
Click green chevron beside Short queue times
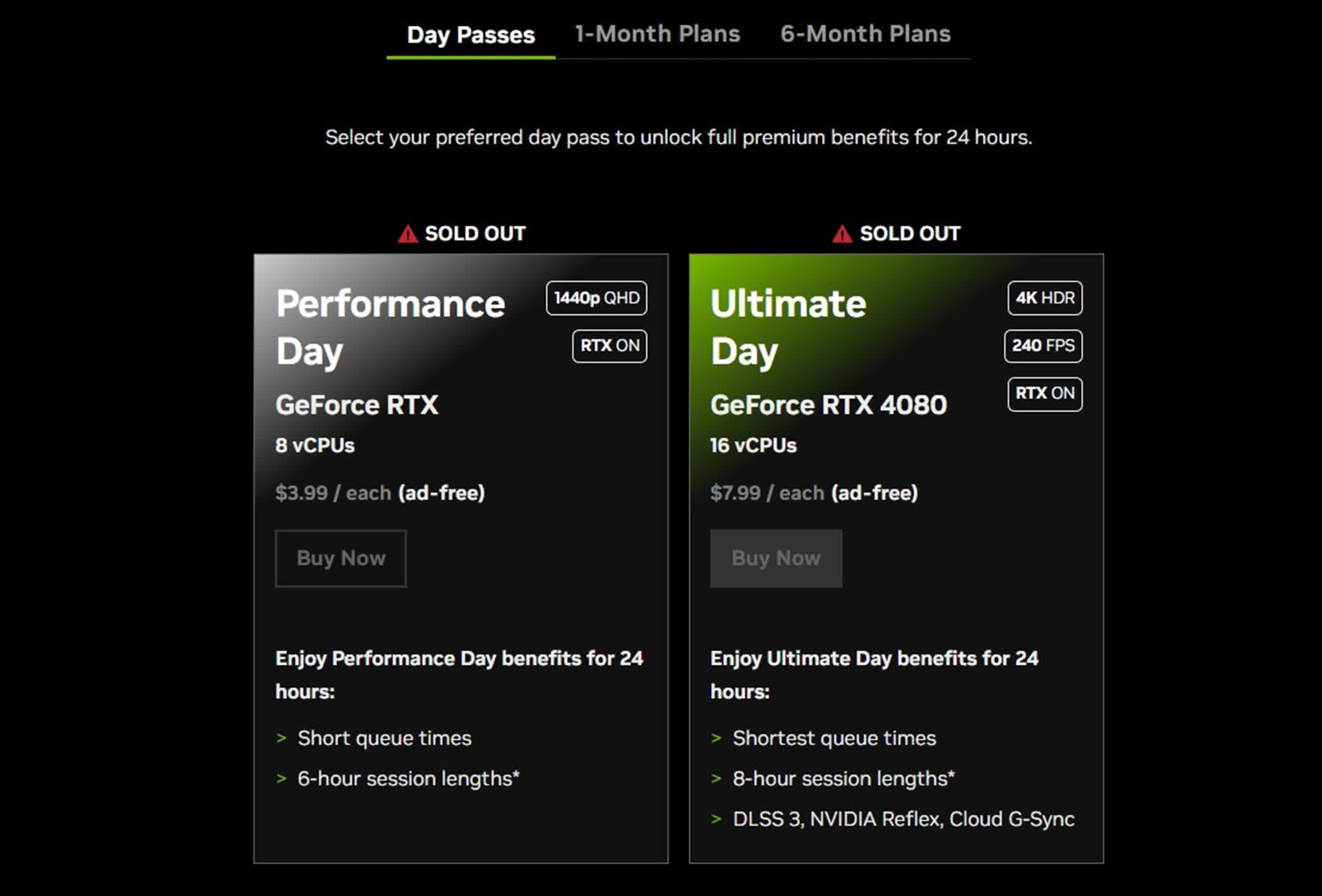click(281, 738)
